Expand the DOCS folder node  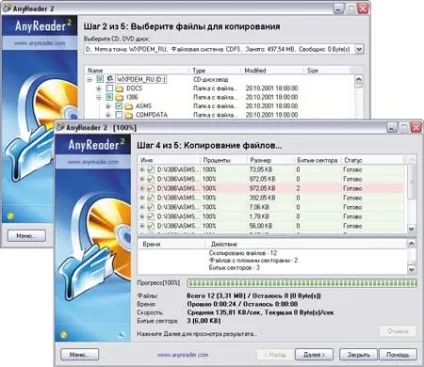[x=99, y=89]
